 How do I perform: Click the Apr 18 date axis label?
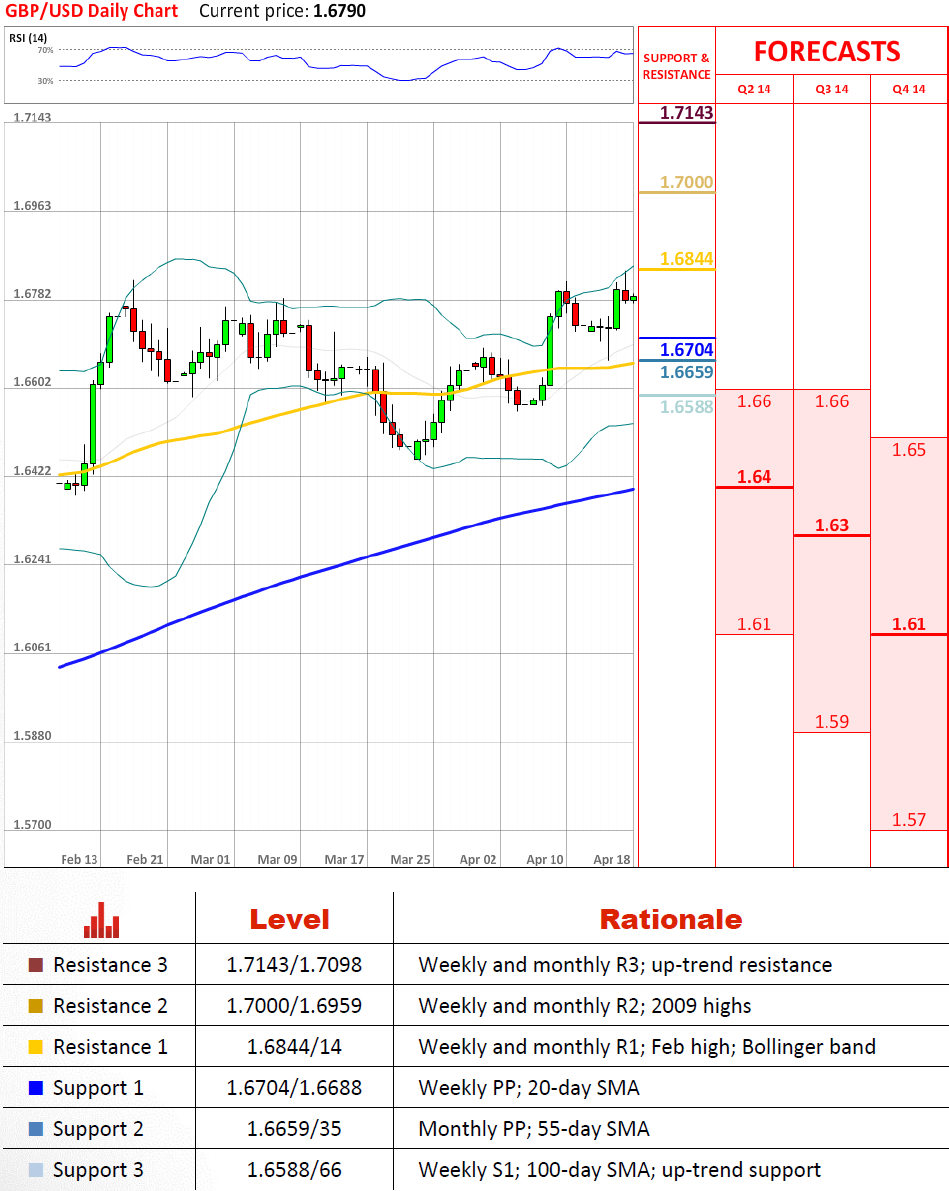[x=612, y=859]
